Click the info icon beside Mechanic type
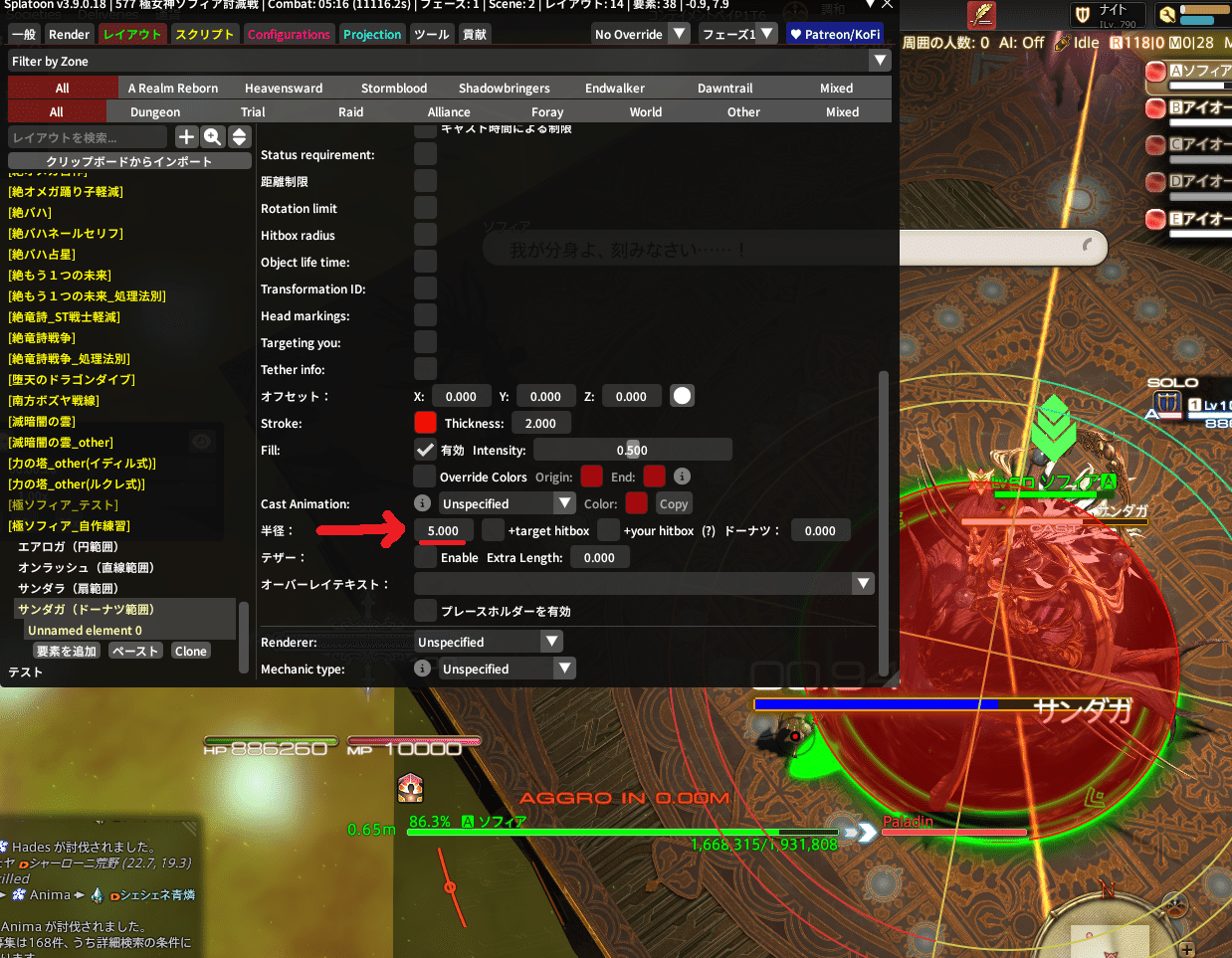 click(x=422, y=669)
